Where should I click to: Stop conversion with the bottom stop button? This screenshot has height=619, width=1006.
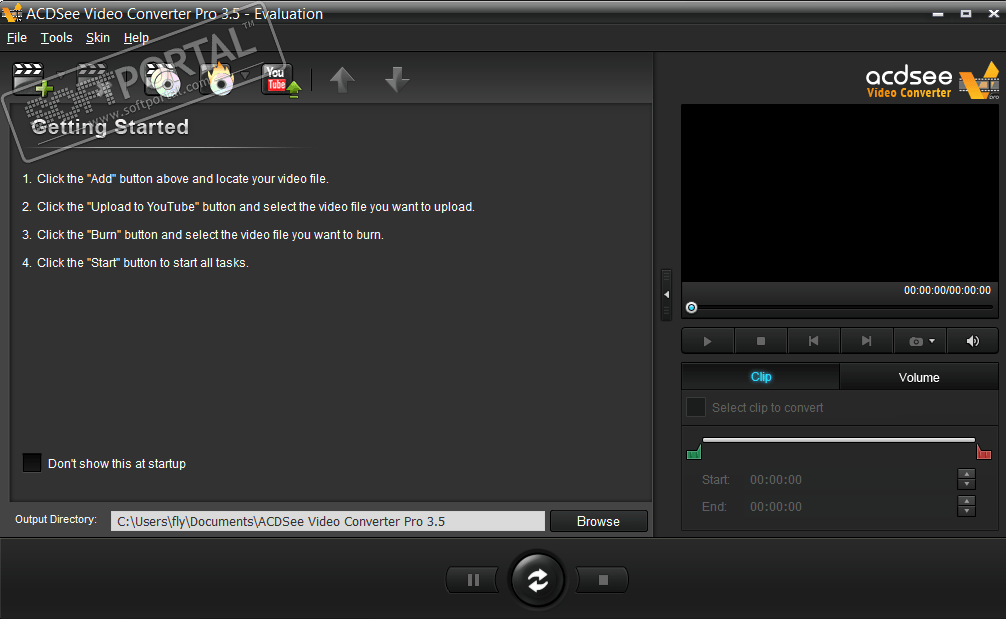click(603, 580)
